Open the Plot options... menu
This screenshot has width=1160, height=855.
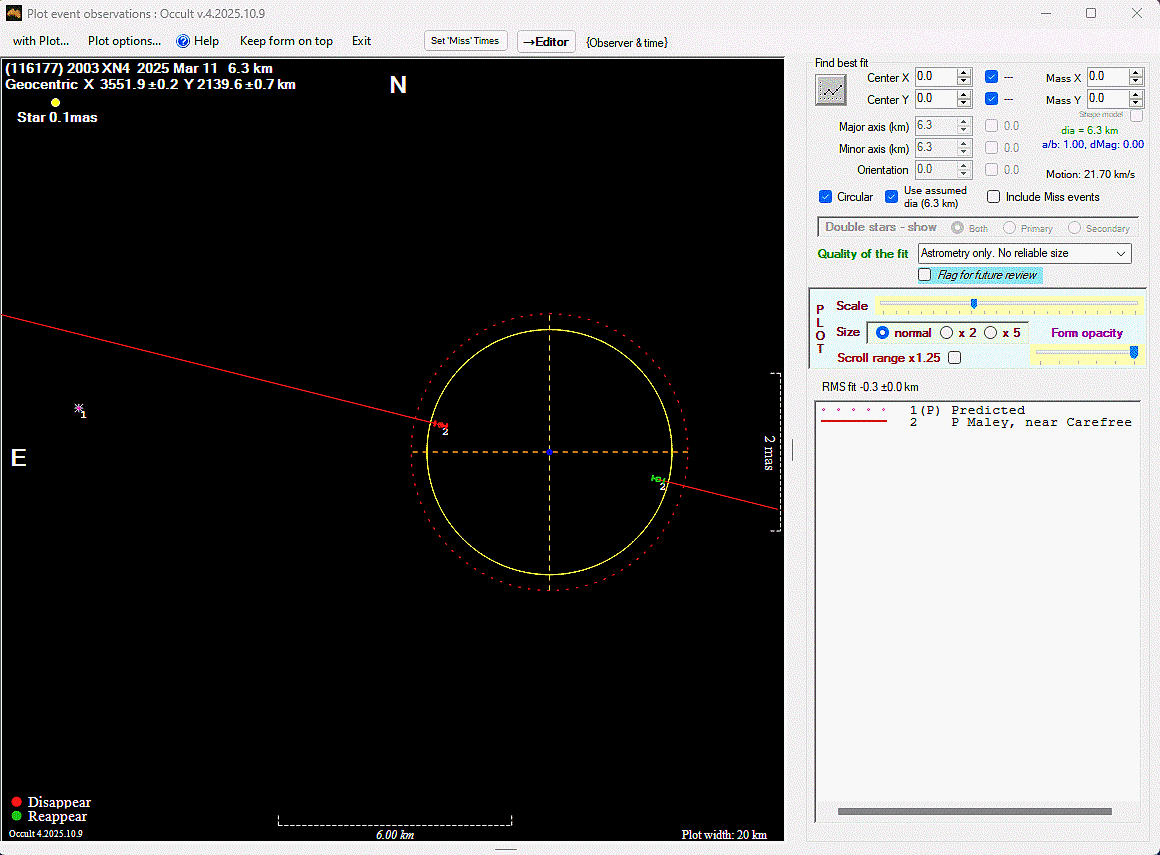coord(124,41)
